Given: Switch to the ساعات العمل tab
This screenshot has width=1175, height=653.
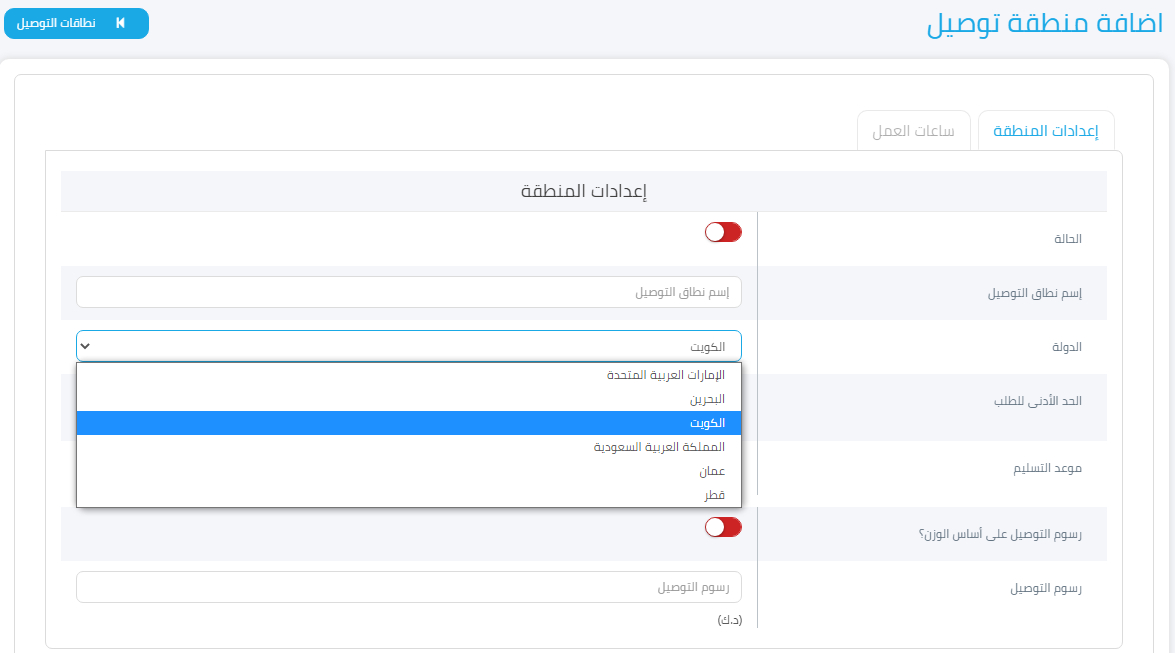Looking at the screenshot, I should [x=913, y=130].
